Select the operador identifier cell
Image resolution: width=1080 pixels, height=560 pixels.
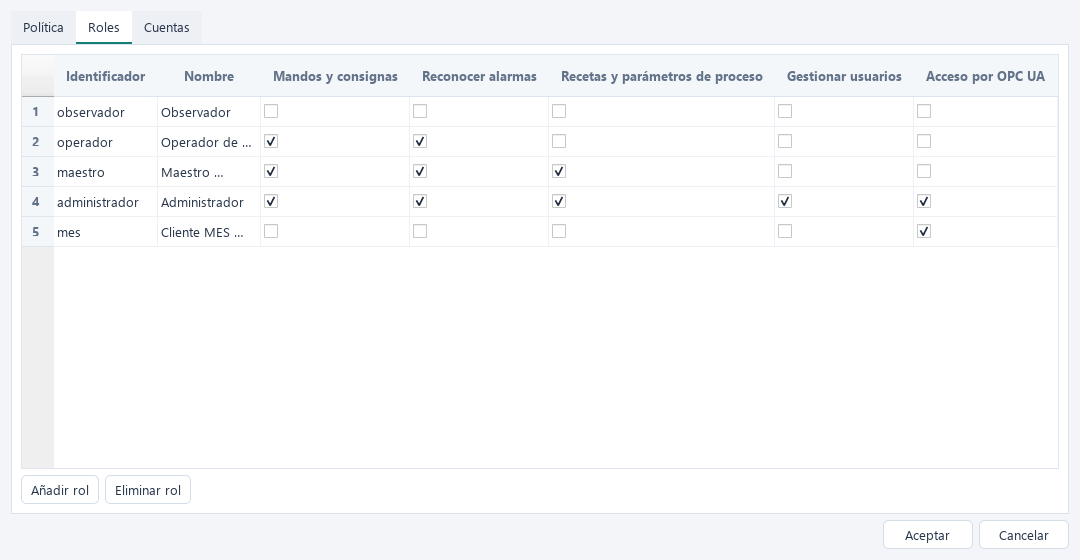105,142
